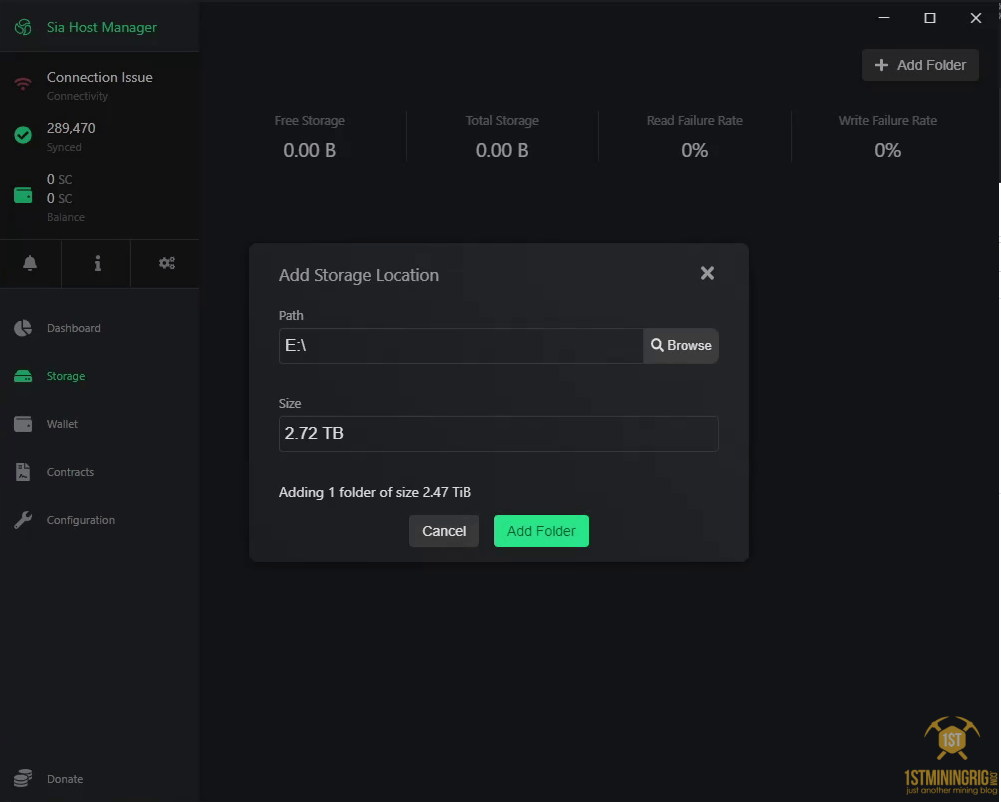
Task: Minimize the Sia Host Manager window
Action: pyautogui.click(x=884, y=18)
